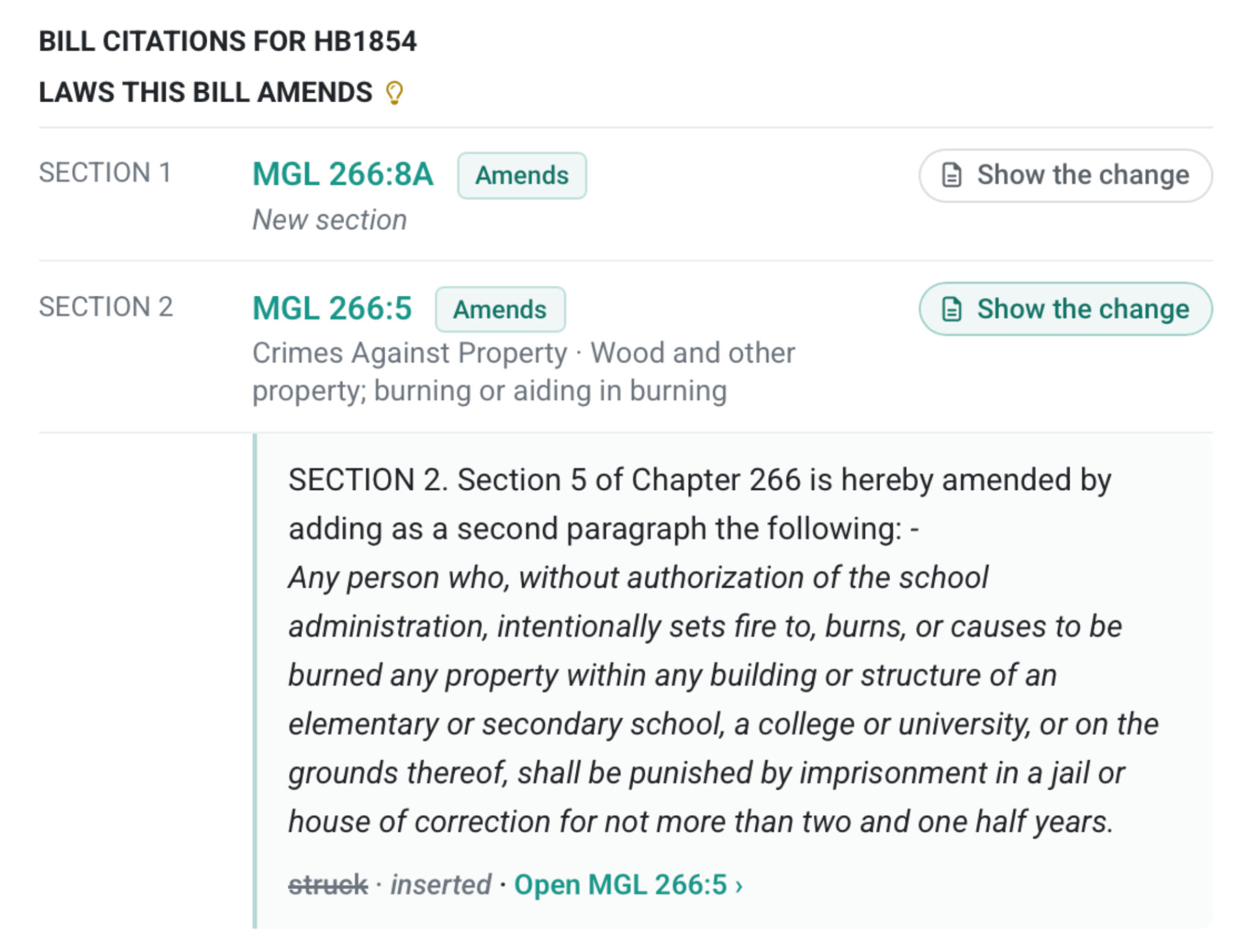The height and width of the screenshot is (952, 1242).
Task: Hide the change for Section 2
Action: point(1065,309)
